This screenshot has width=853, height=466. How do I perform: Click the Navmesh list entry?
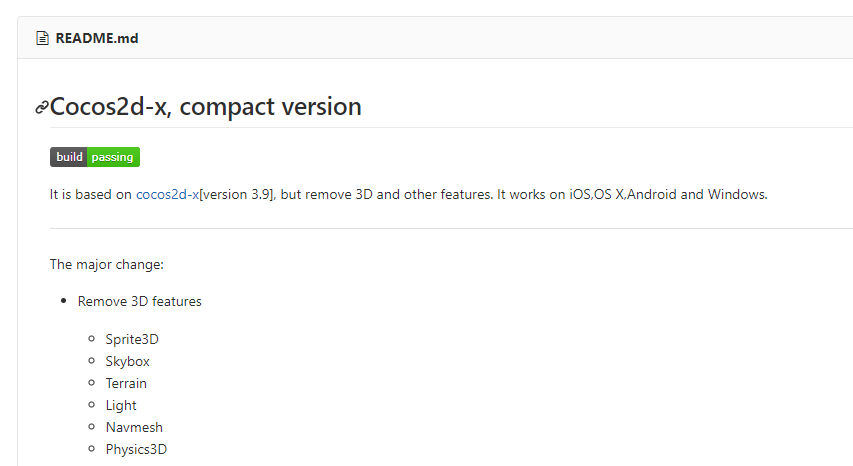(134, 427)
